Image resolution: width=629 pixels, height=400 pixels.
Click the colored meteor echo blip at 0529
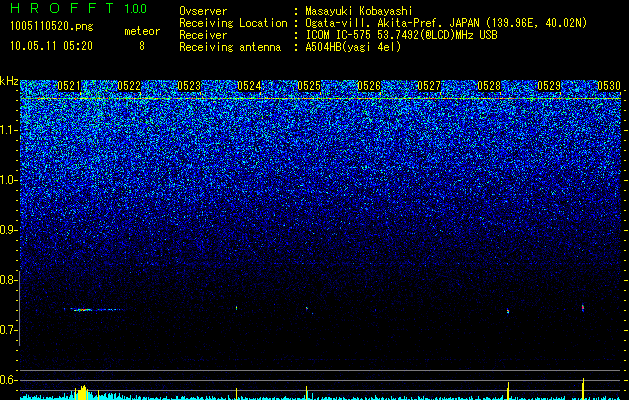583,308
